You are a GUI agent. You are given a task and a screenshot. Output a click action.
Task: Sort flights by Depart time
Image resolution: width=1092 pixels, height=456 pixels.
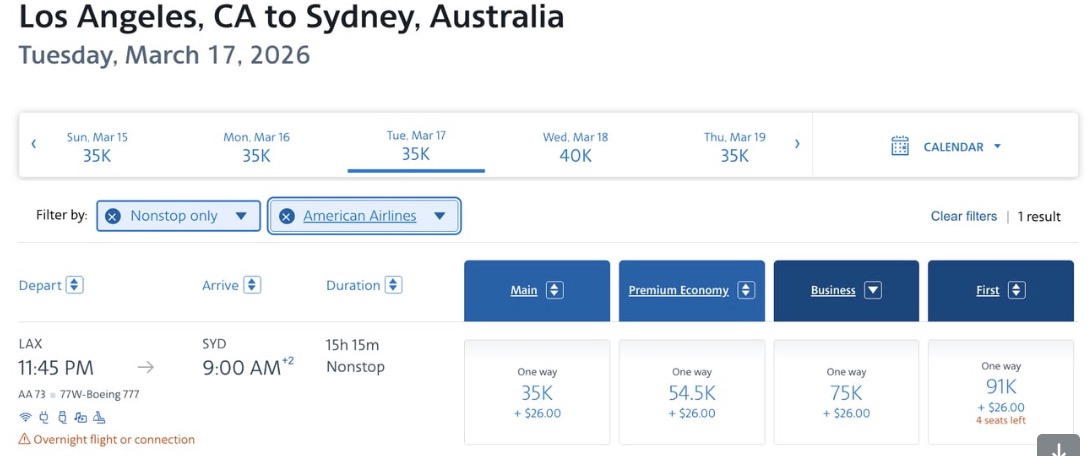pos(75,285)
